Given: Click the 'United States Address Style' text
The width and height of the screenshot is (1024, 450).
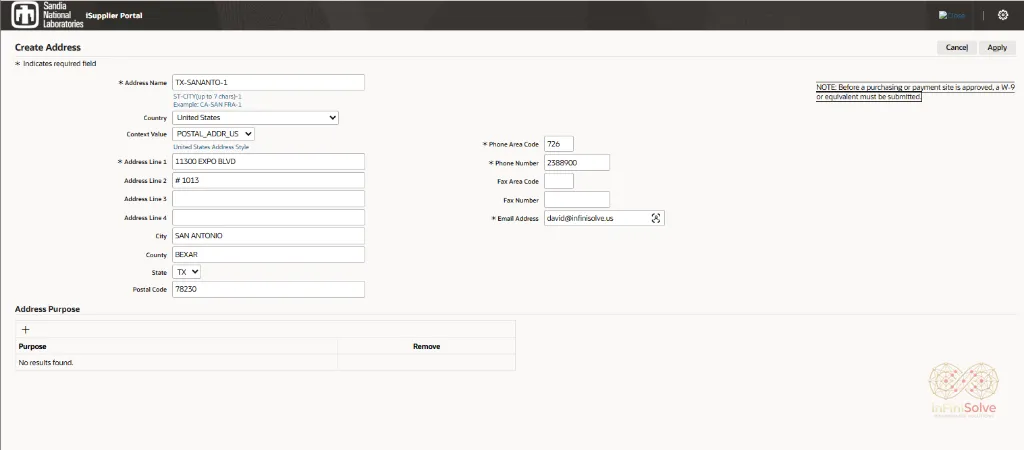Looking at the screenshot, I should click(x=211, y=147).
